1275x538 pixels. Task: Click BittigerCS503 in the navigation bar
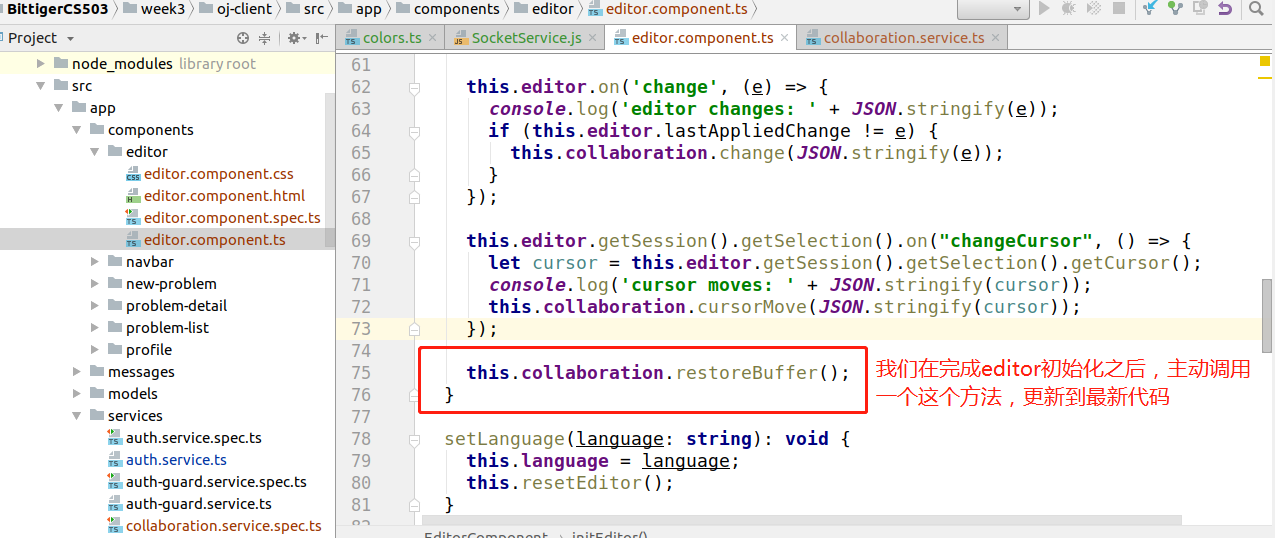click(57, 9)
